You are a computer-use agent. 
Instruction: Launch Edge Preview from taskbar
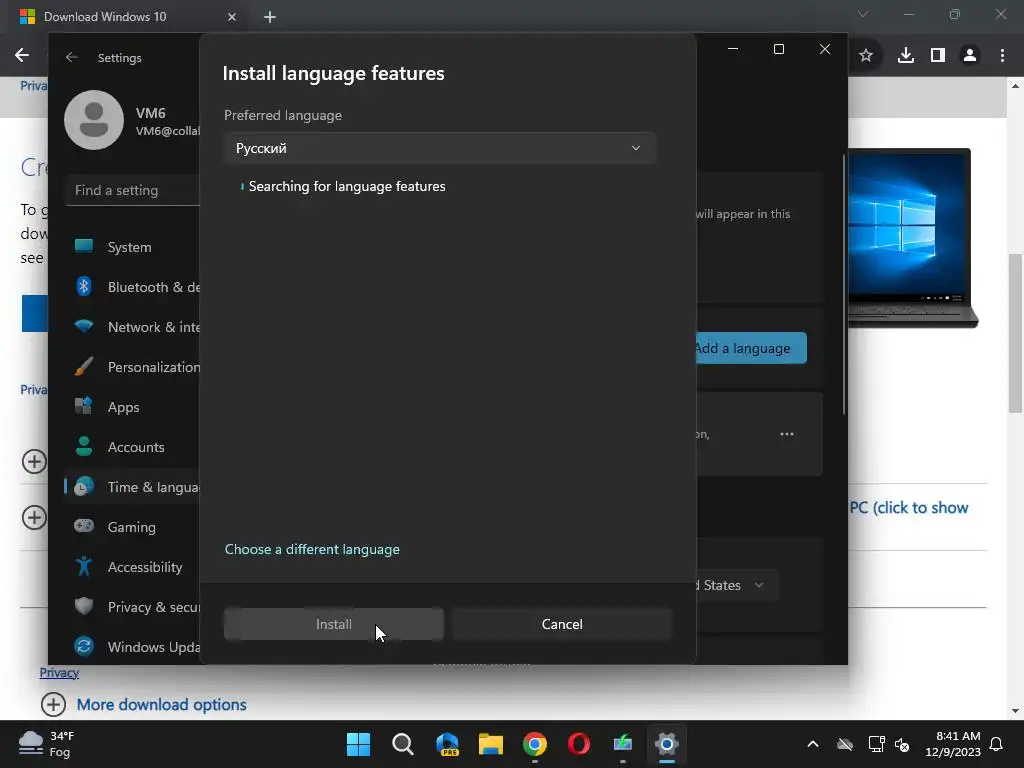click(x=447, y=744)
